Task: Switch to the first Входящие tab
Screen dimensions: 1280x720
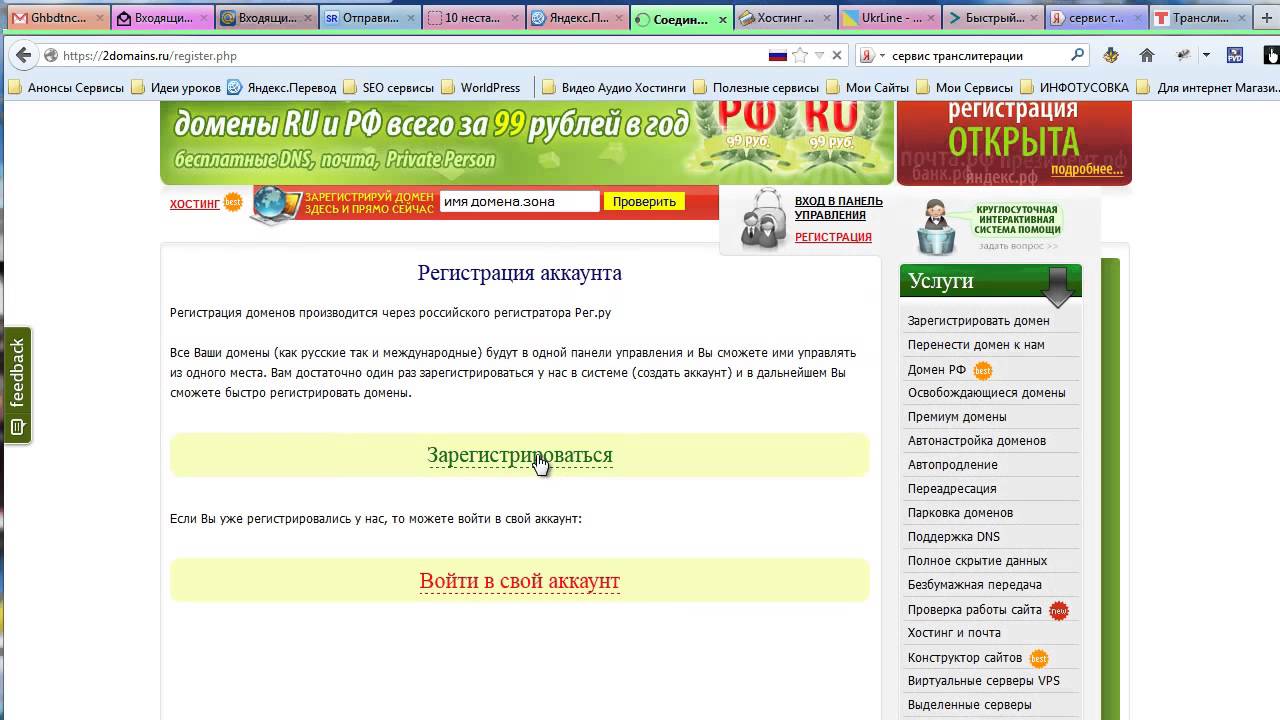Action: click(x=160, y=18)
